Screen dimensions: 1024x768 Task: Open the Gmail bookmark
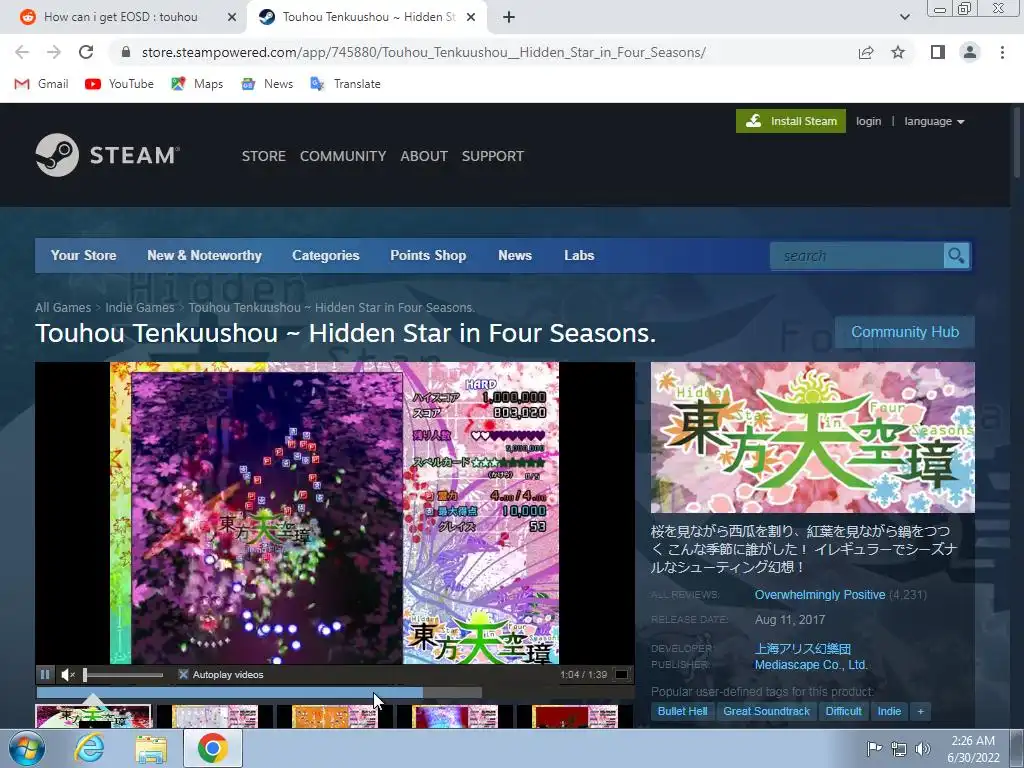coord(41,84)
